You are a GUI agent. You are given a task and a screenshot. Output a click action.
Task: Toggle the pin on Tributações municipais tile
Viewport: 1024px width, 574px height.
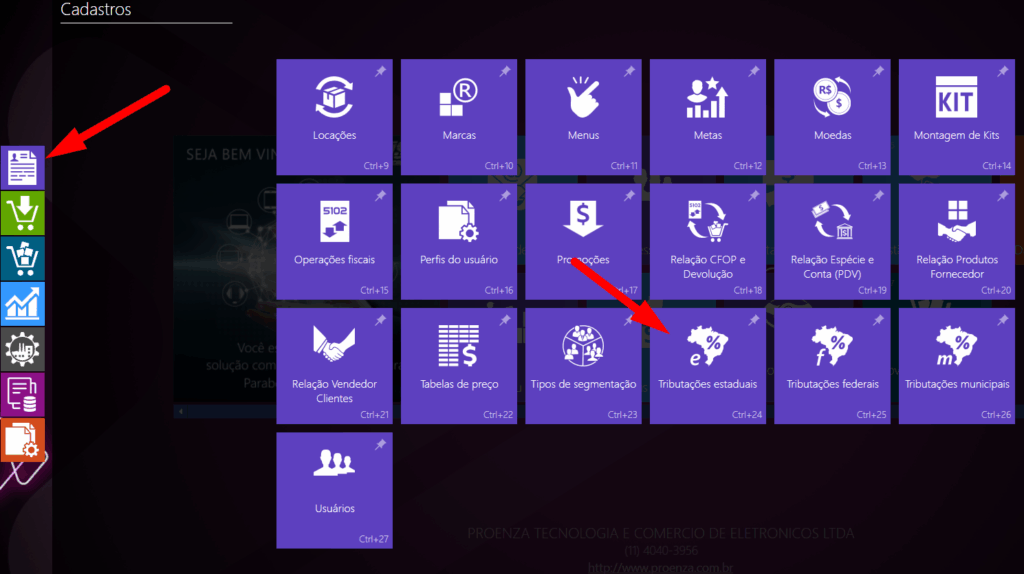click(x=1002, y=320)
